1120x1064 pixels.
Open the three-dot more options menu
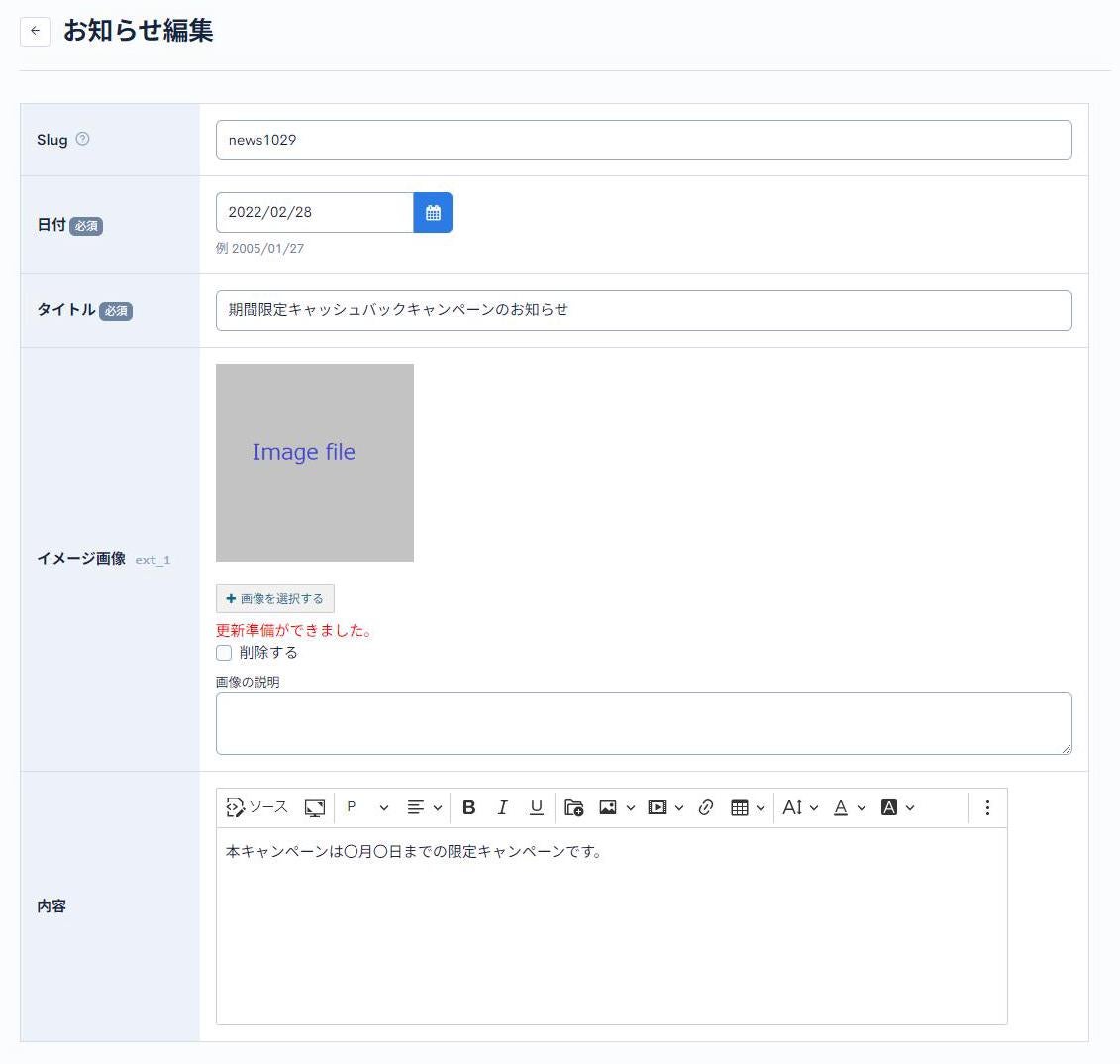987,807
